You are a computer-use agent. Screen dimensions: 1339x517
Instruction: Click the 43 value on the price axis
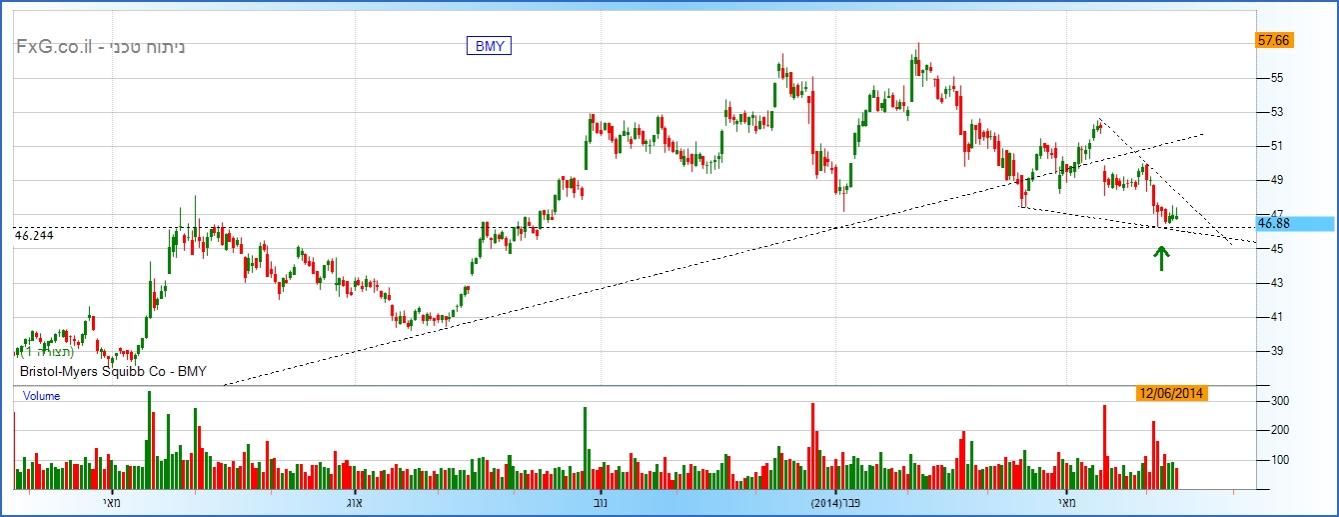pos(1277,283)
